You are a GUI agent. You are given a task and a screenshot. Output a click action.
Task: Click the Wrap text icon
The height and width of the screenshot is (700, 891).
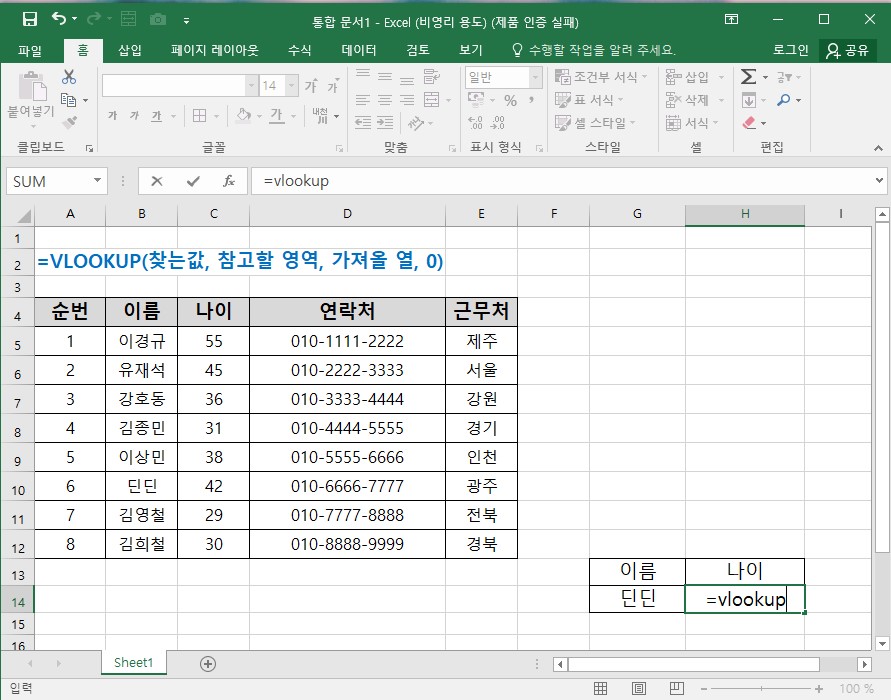tap(431, 76)
